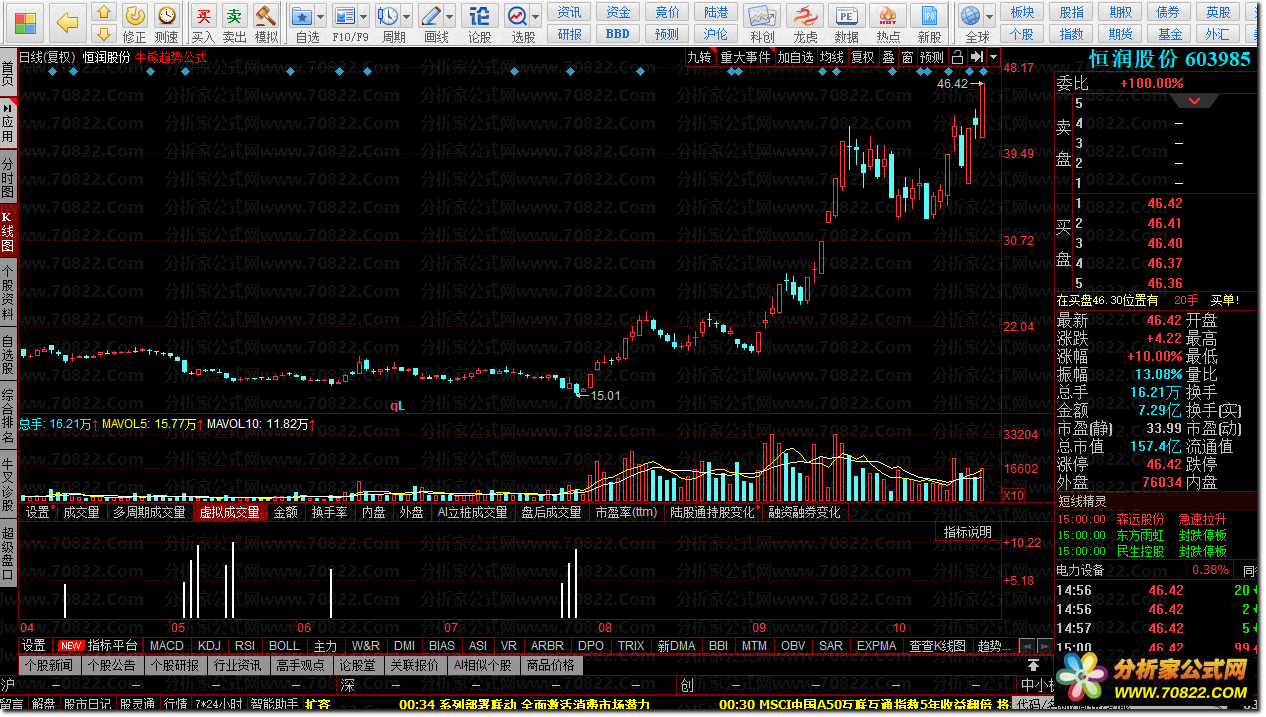Select the KDJ indicator tab
Viewport: 1266px width, 717px height.
pyautogui.click(x=209, y=646)
